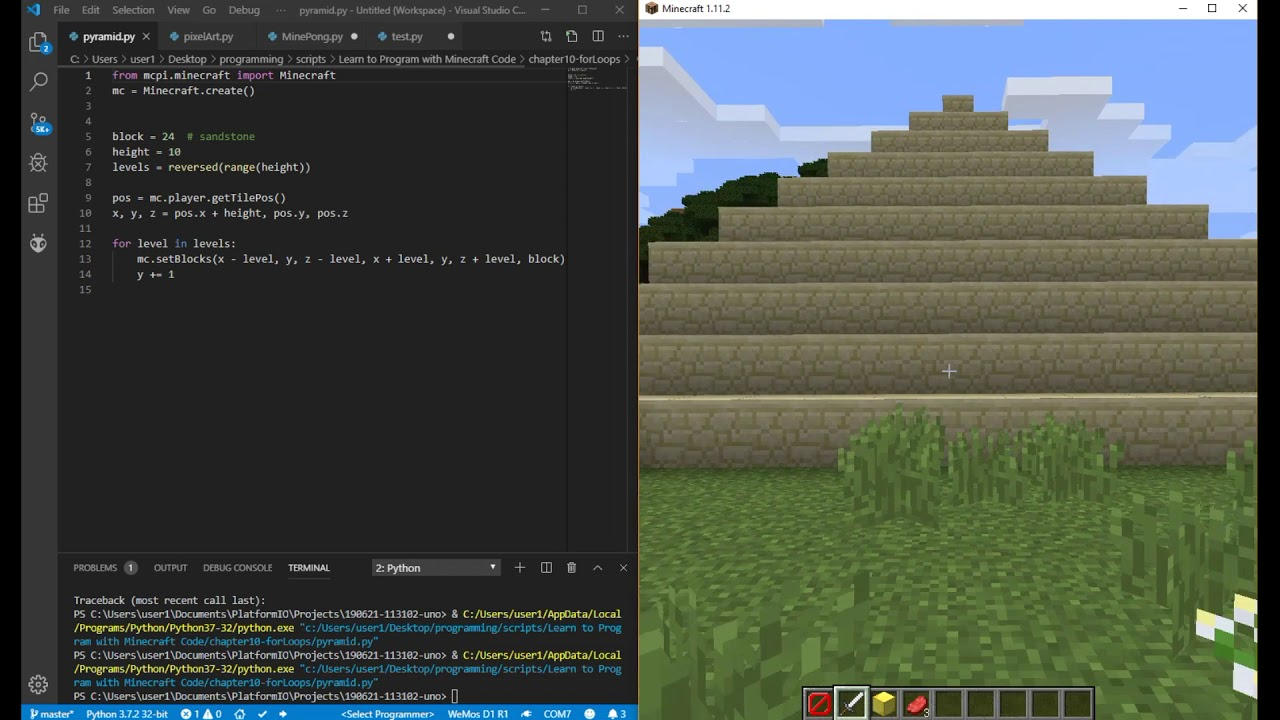Click the scripts breadcrumb
Viewport: 1280px width, 720px height.
coord(311,59)
